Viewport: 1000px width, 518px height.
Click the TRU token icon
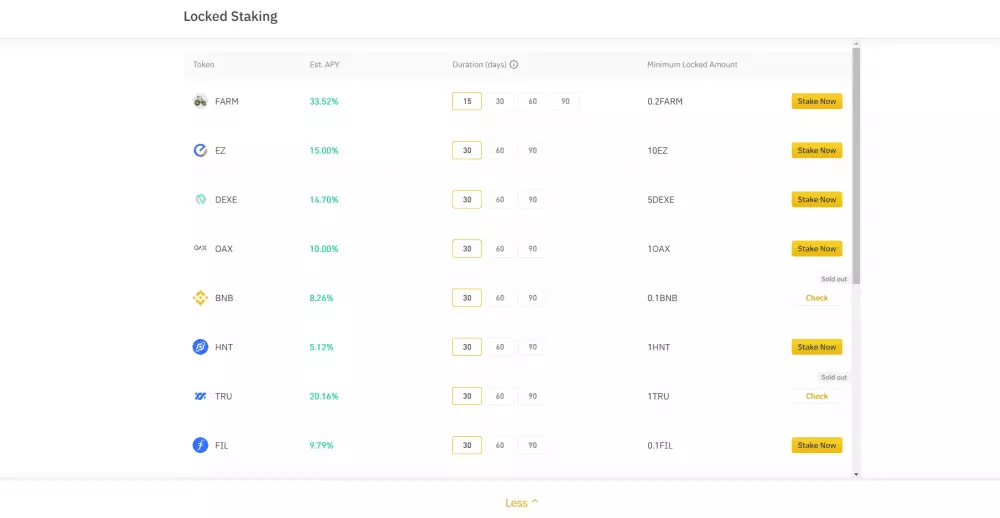(x=200, y=396)
